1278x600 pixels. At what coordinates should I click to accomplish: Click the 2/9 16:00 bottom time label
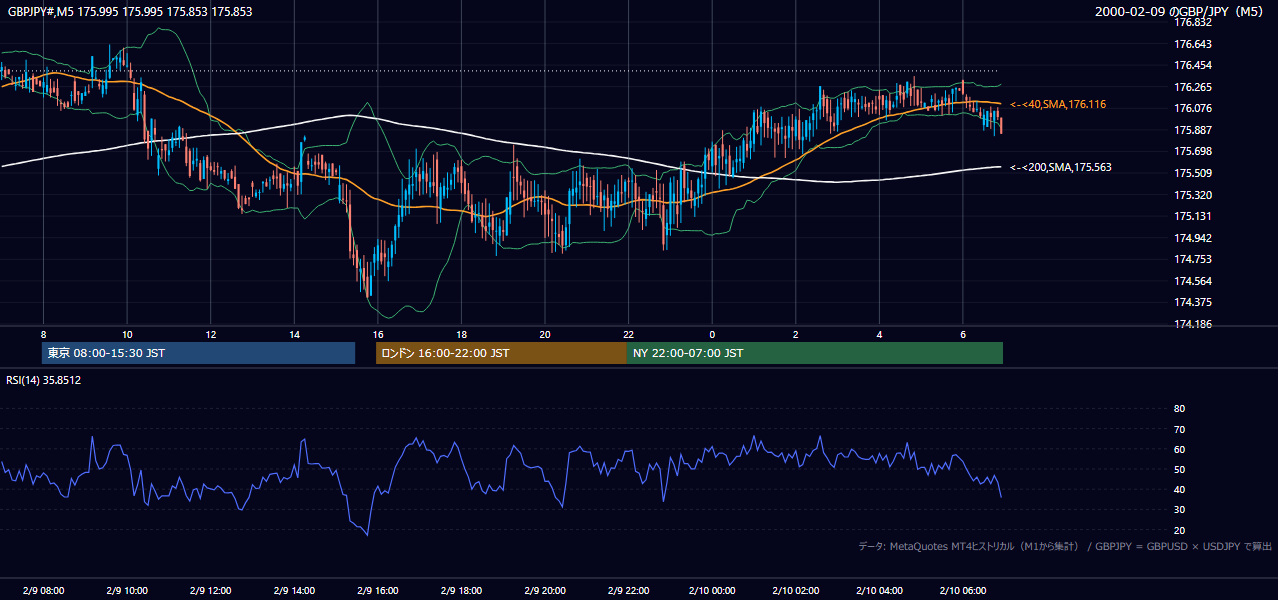pyautogui.click(x=377, y=590)
